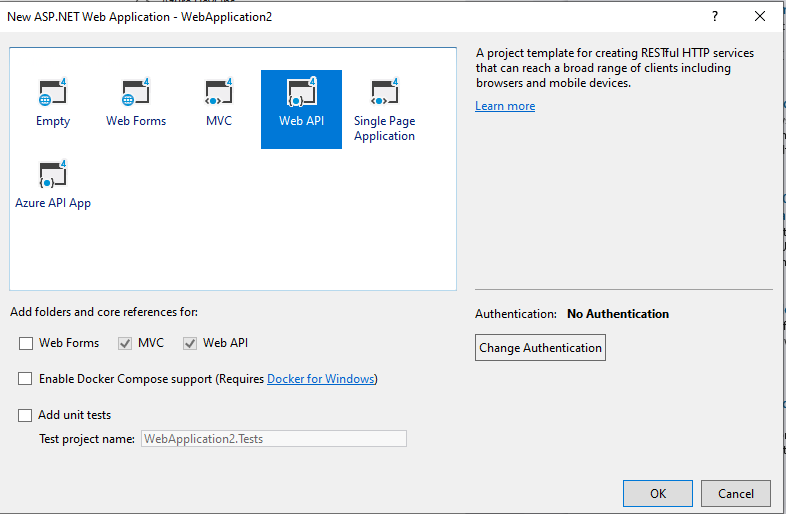Close the New ASP.NET Web Application dialog
This screenshot has height=514, width=786.
[760, 17]
